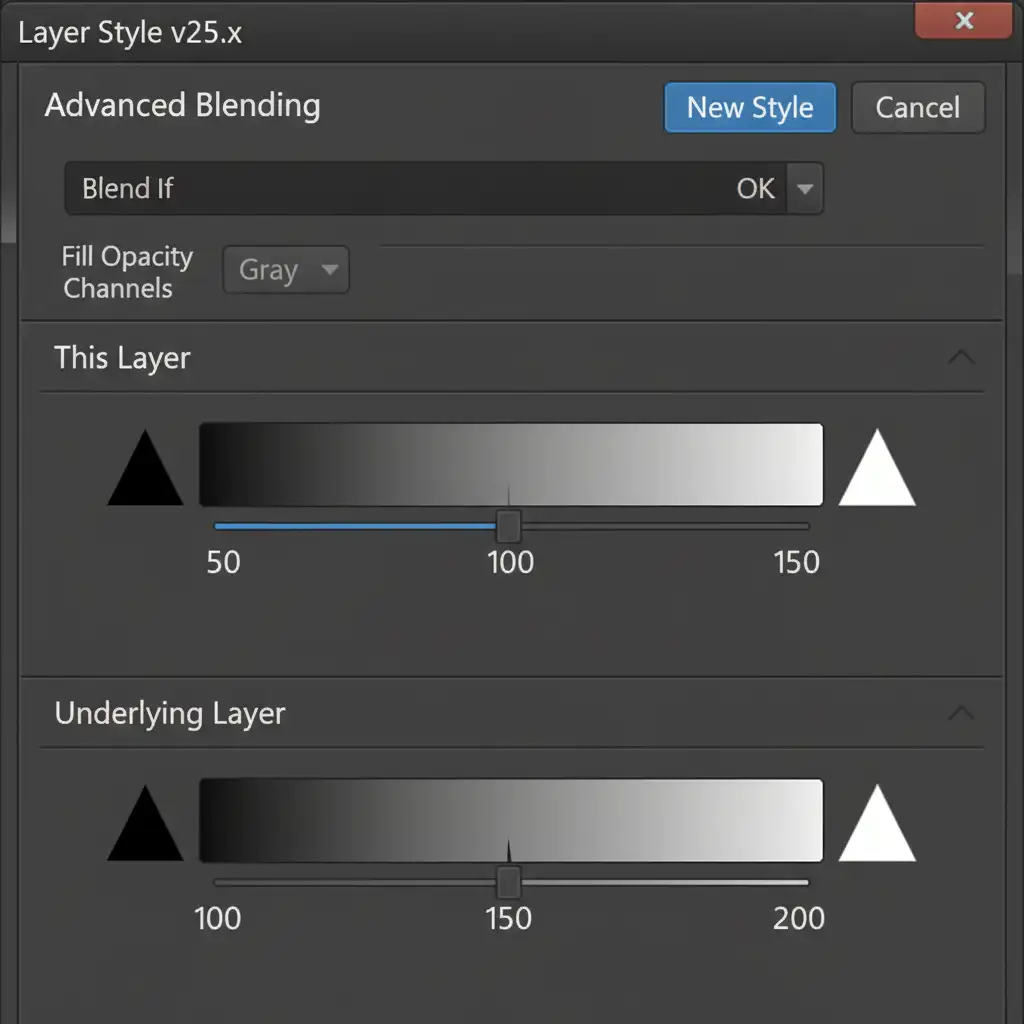
Task: Collapse the Underlying Layer section chevron
Action: click(961, 712)
